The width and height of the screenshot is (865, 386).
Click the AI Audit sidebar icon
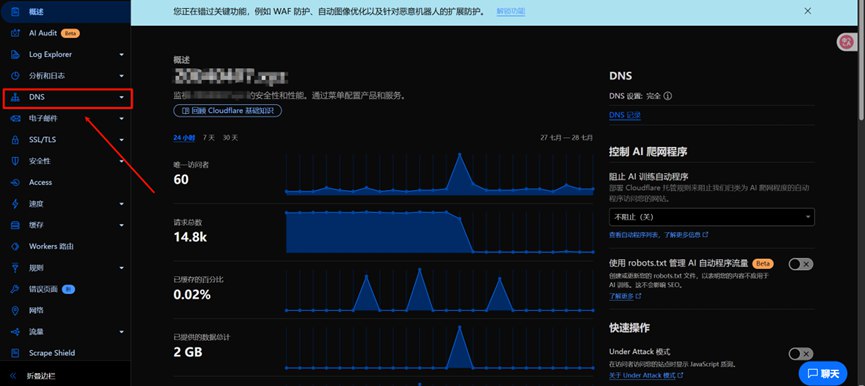point(16,33)
